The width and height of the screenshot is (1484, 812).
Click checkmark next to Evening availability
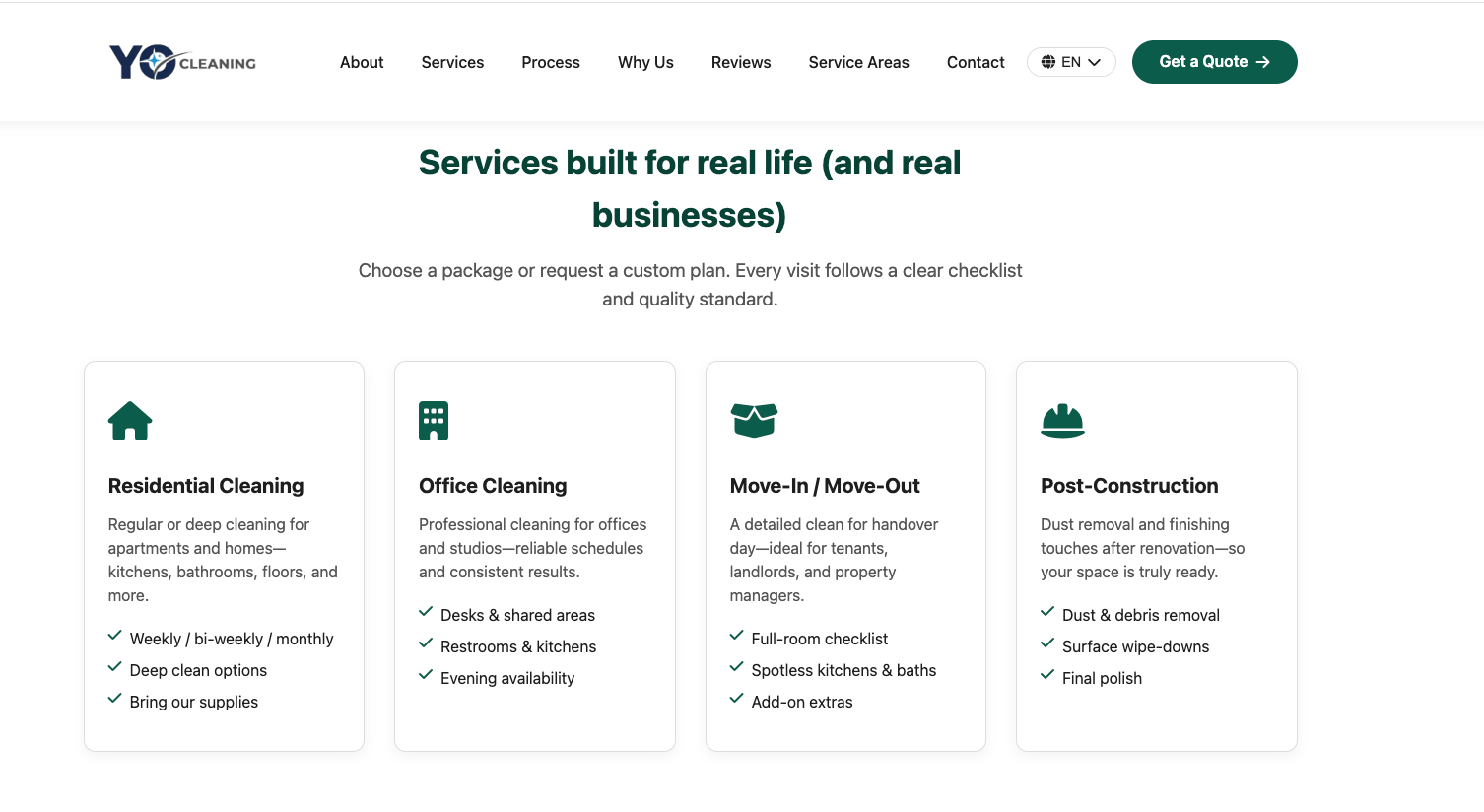(426, 675)
